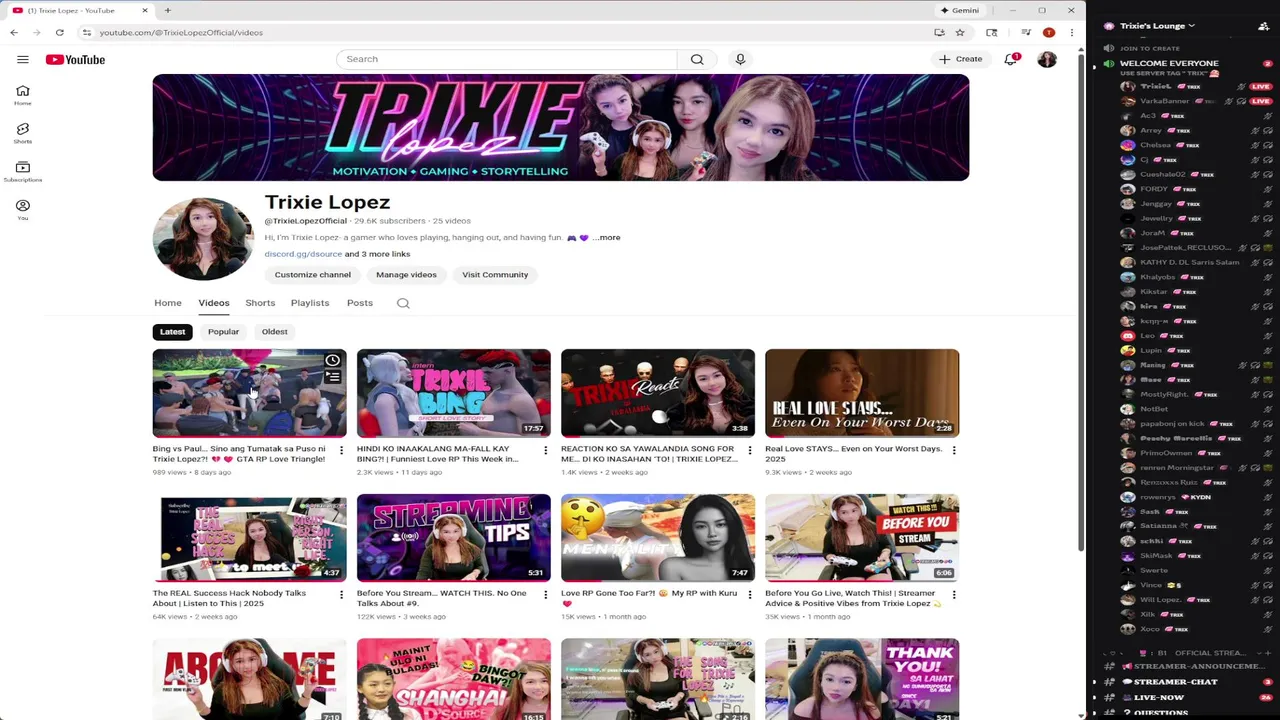This screenshot has width=1280, height=720.
Task: Open the notifications bell
Action: click(1011, 59)
